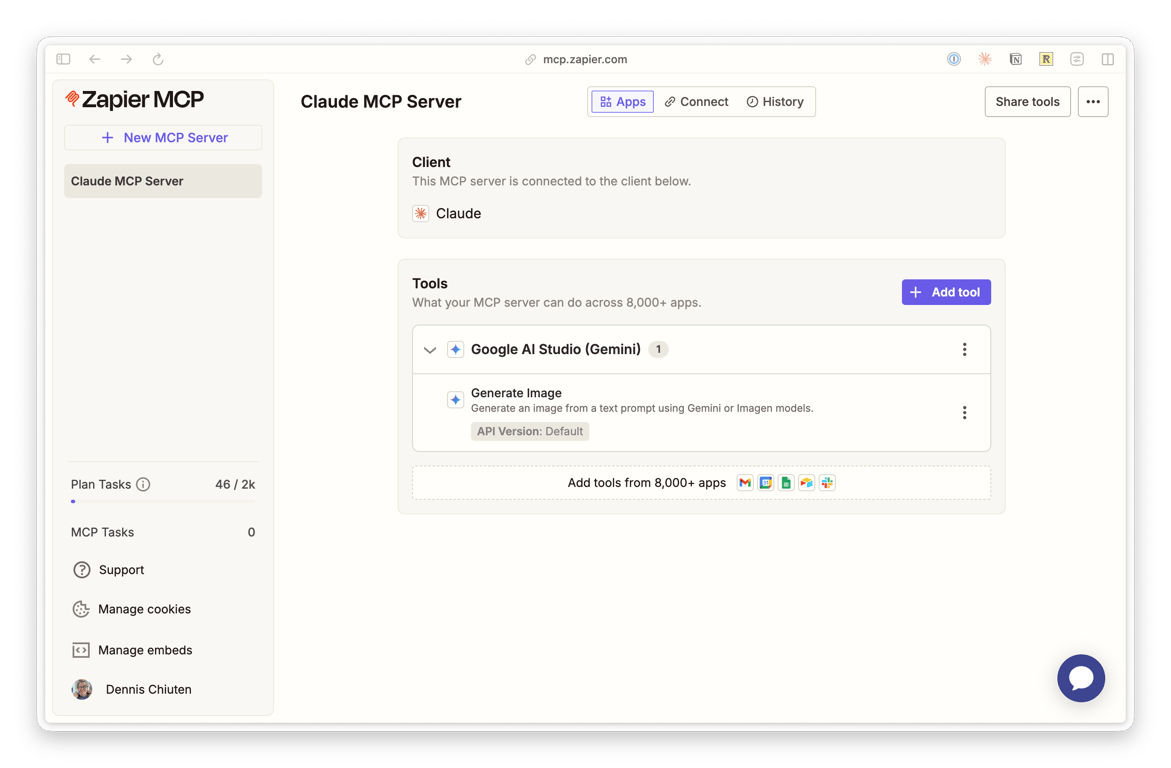Click Add tools from 8,000+ apps

coord(701,483)
